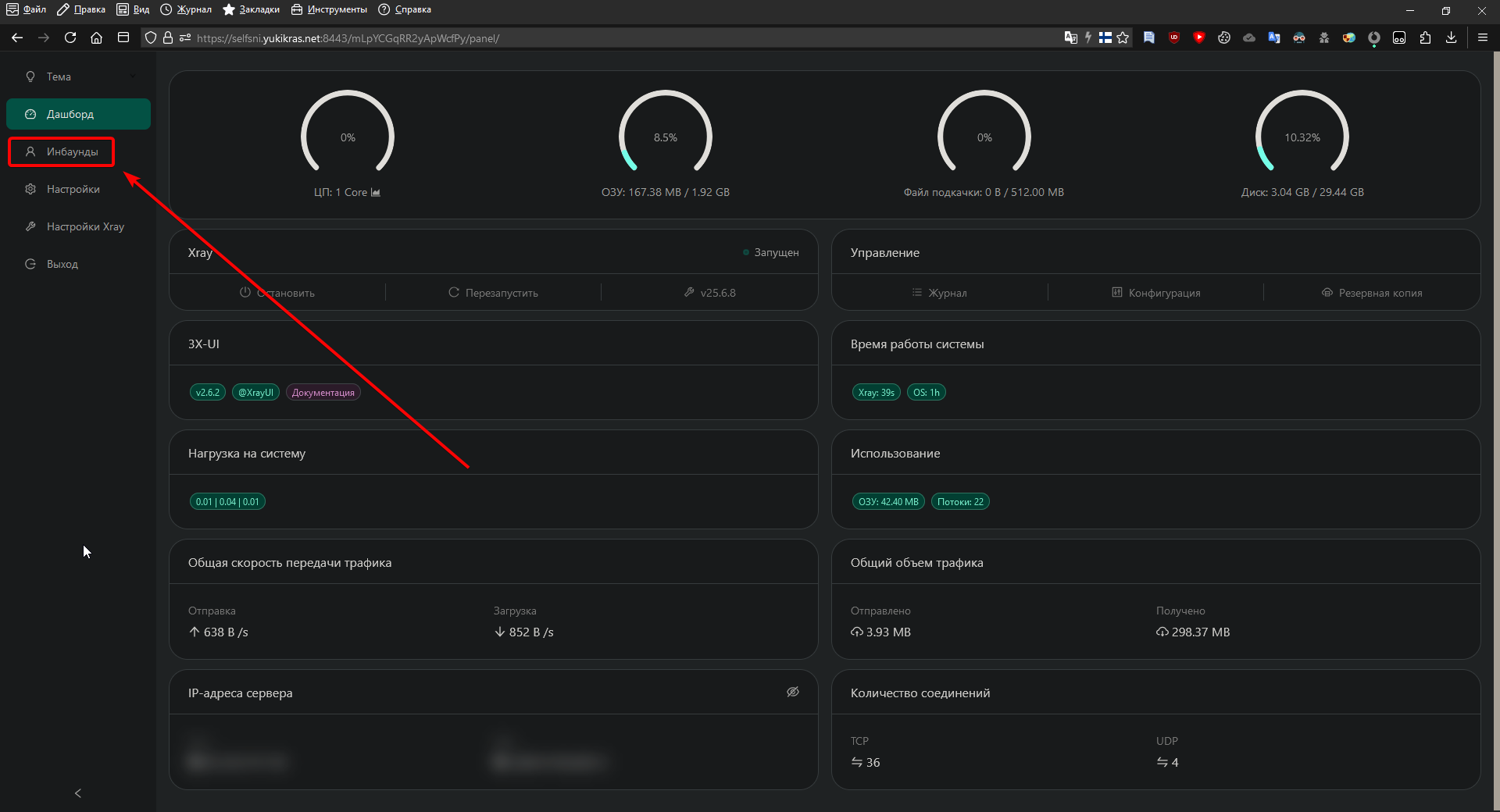Open the Настройки sidebar page
The height and width of the screenshot is (812, 1500).
pyautogui.click(x=73, y=189)
